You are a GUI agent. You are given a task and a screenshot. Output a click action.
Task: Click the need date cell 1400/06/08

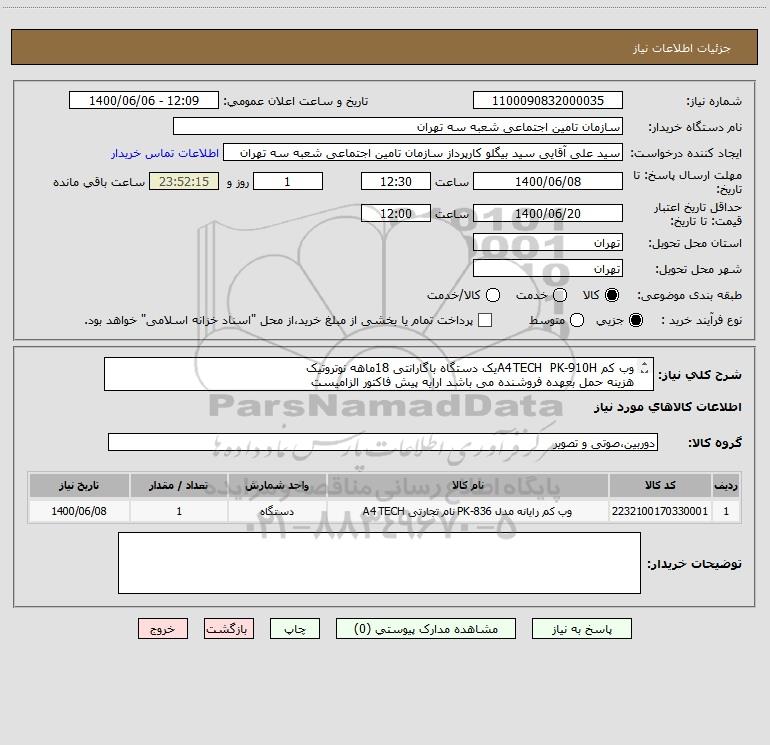79,511
